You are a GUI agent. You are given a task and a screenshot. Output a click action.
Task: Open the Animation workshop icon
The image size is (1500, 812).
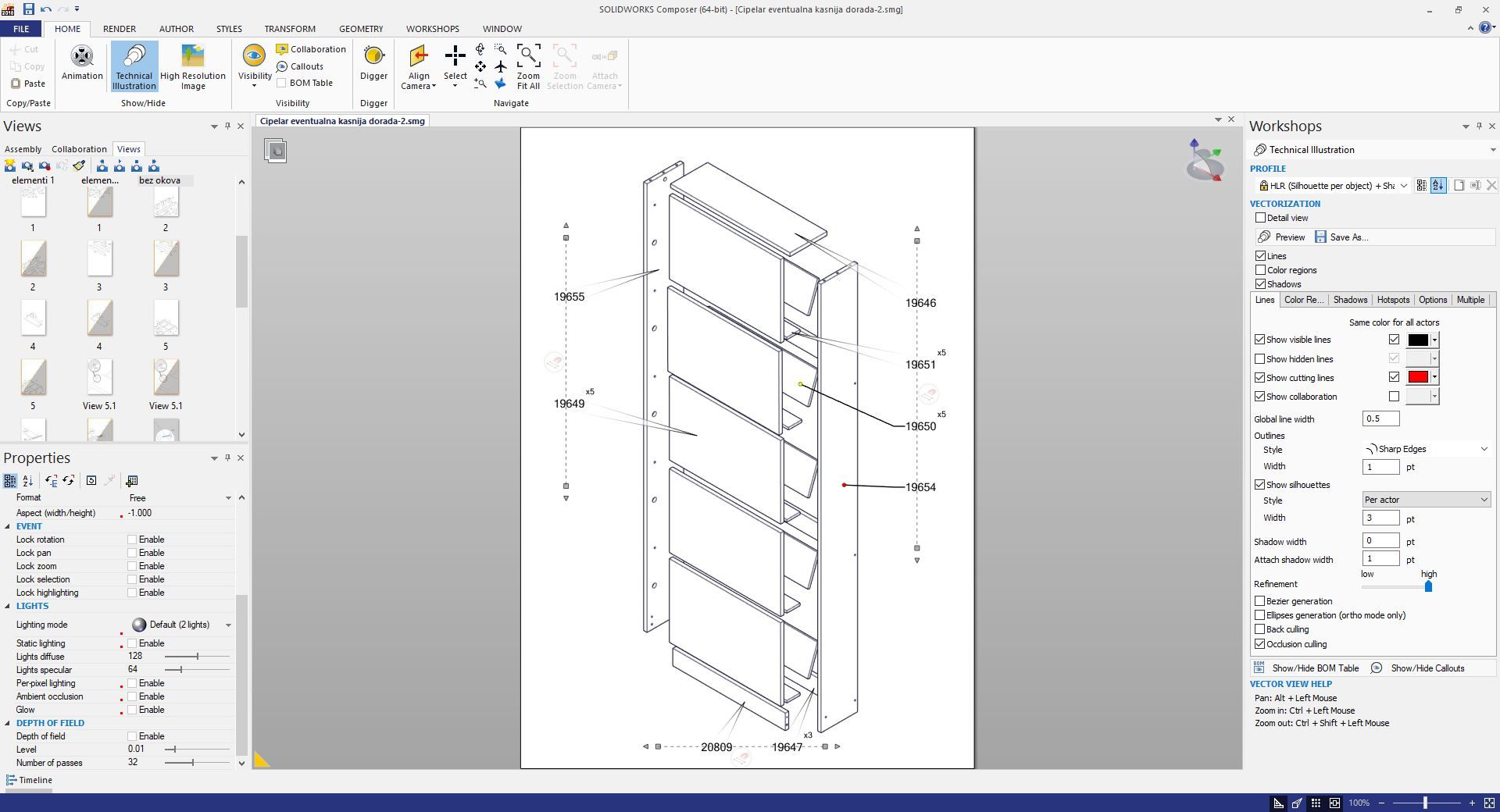81,66
